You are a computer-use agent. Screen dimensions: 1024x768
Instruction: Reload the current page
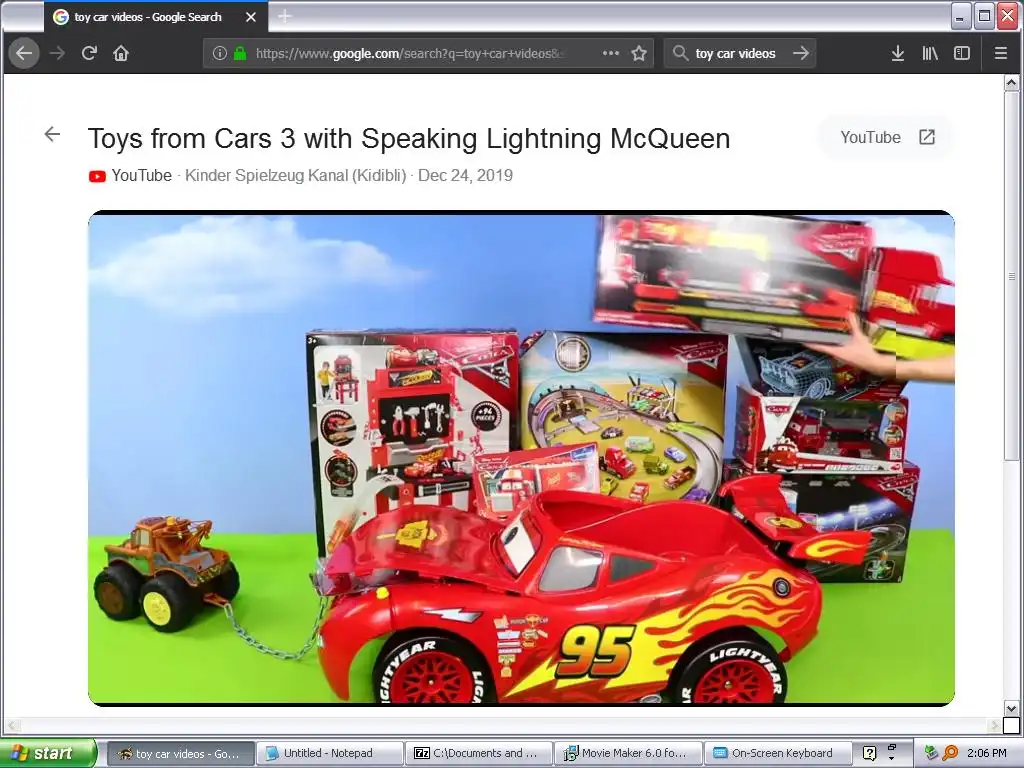click(x=89, y=53)
